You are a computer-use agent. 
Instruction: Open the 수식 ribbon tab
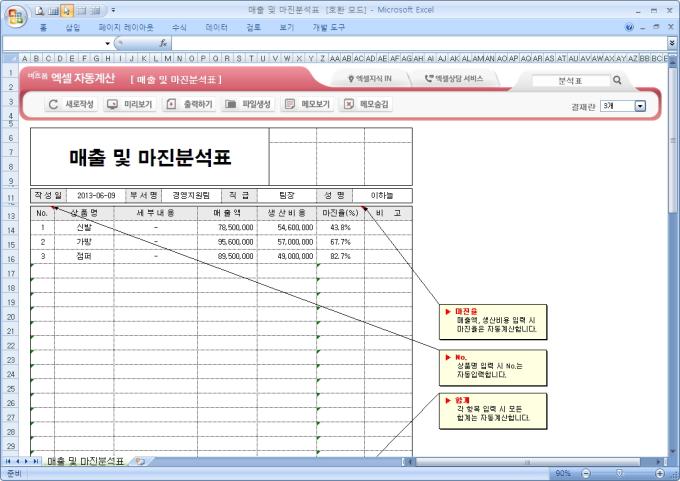point(179,28)
